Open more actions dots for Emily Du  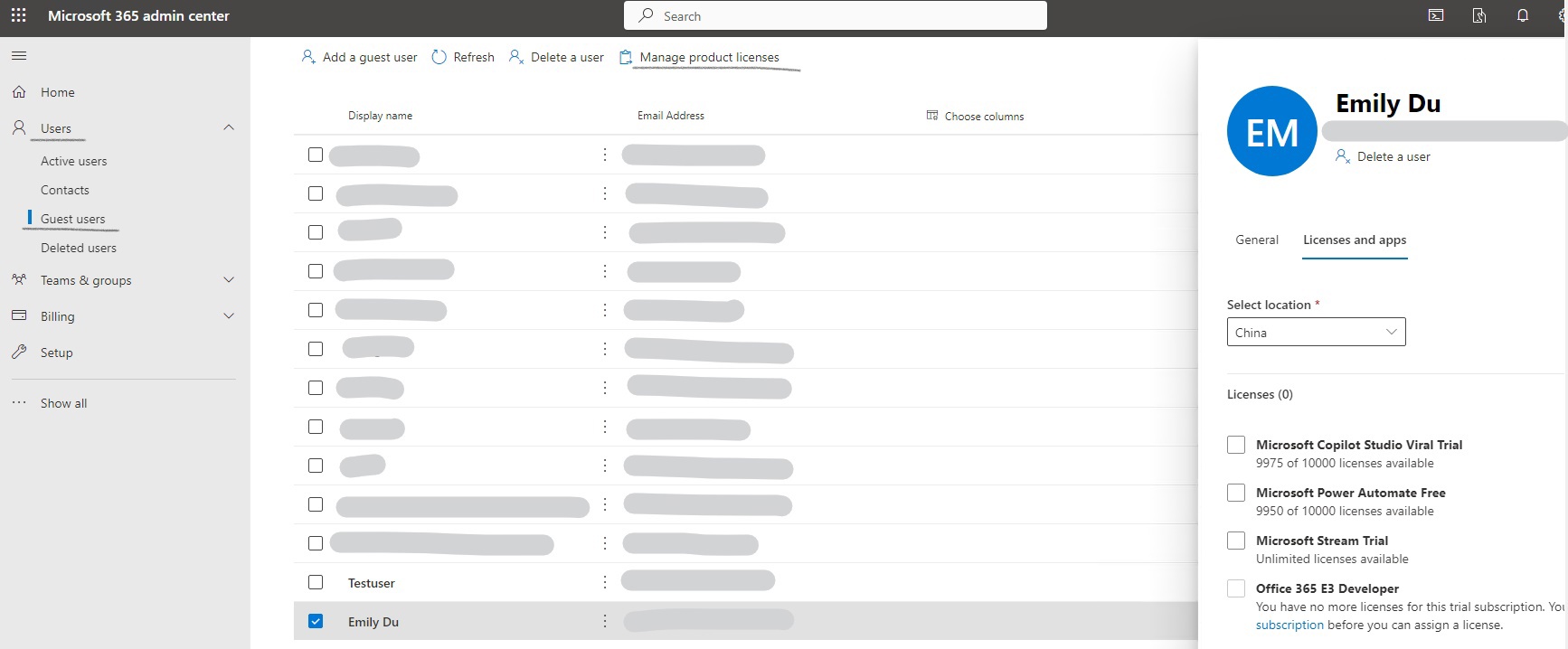pos(605,621)
